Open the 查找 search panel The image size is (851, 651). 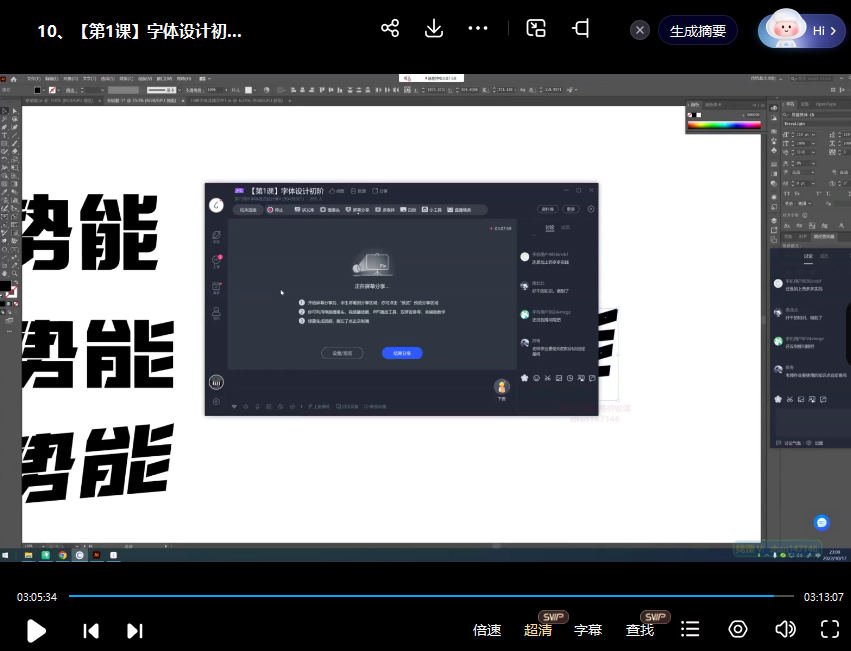[x=639, y=630]
